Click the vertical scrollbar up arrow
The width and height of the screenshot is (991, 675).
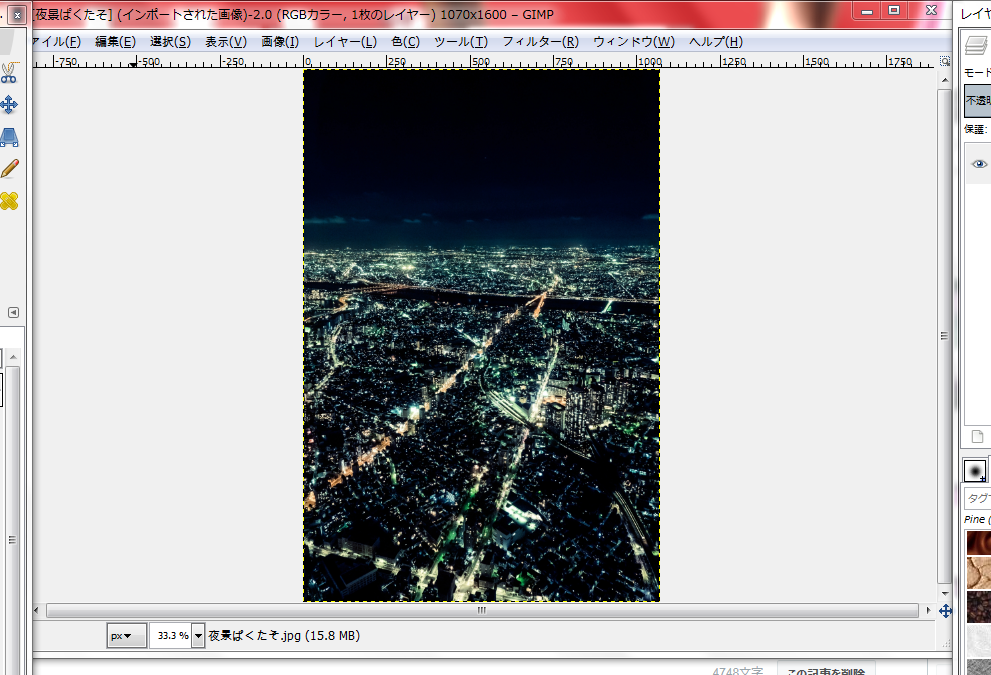pyautogui.click(x=945, y=80)
